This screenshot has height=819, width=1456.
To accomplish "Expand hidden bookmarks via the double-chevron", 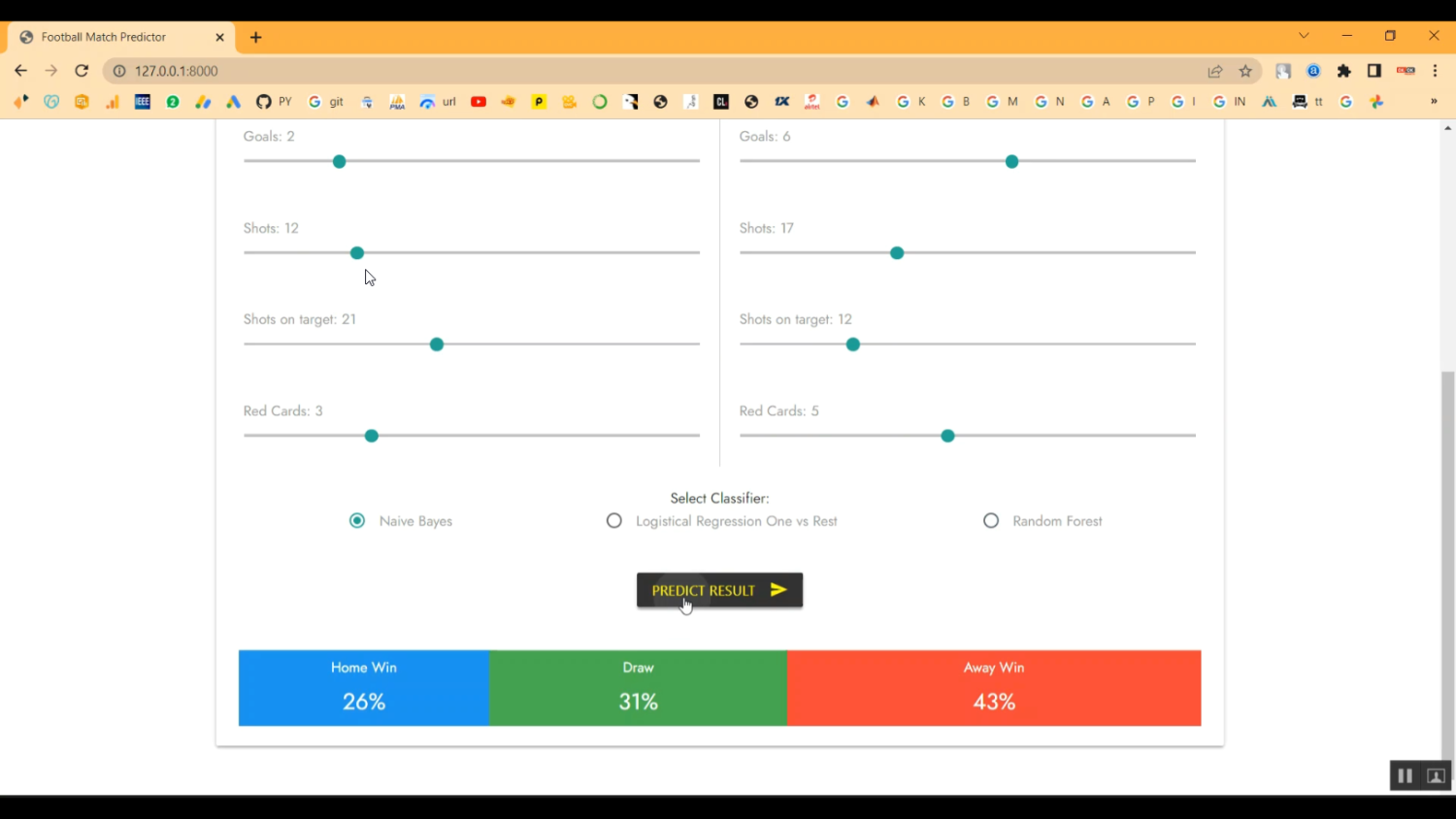I will [x=1436, y=101].
